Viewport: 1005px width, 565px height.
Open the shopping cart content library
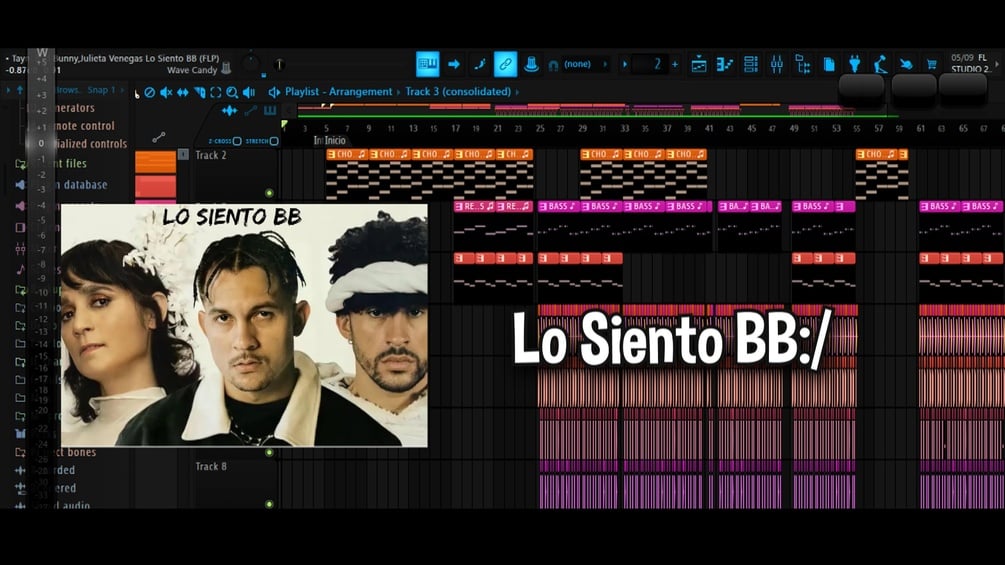931,64
